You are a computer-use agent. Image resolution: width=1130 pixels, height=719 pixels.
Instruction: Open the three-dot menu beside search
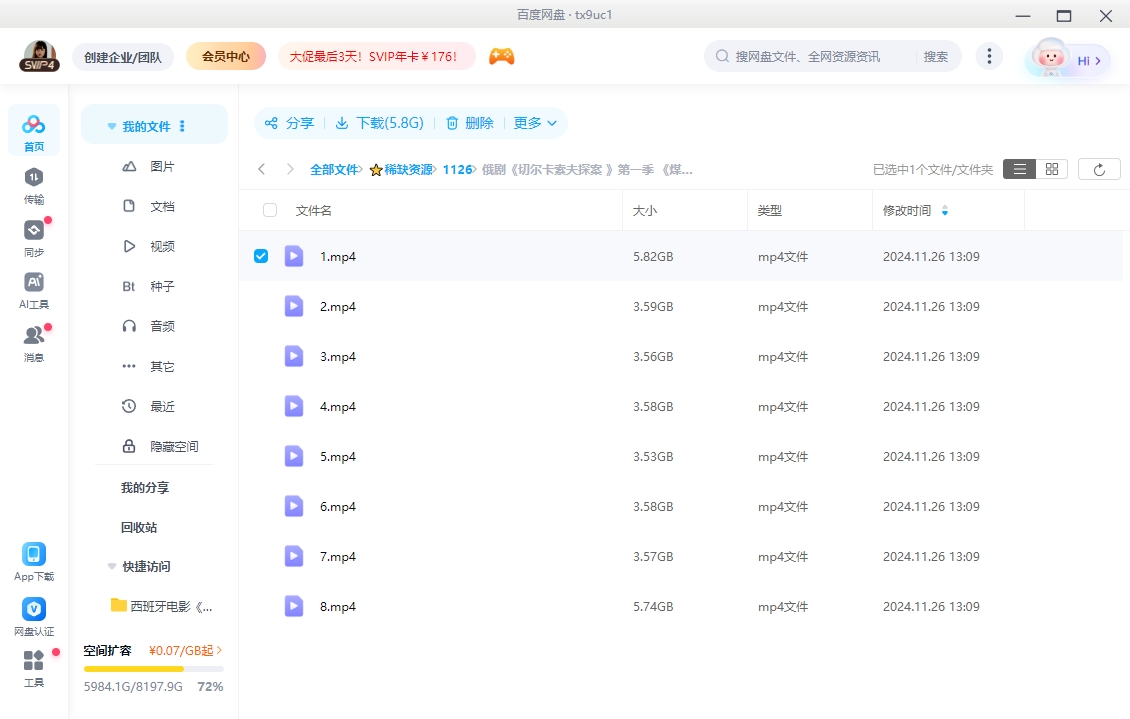(989, 56)
